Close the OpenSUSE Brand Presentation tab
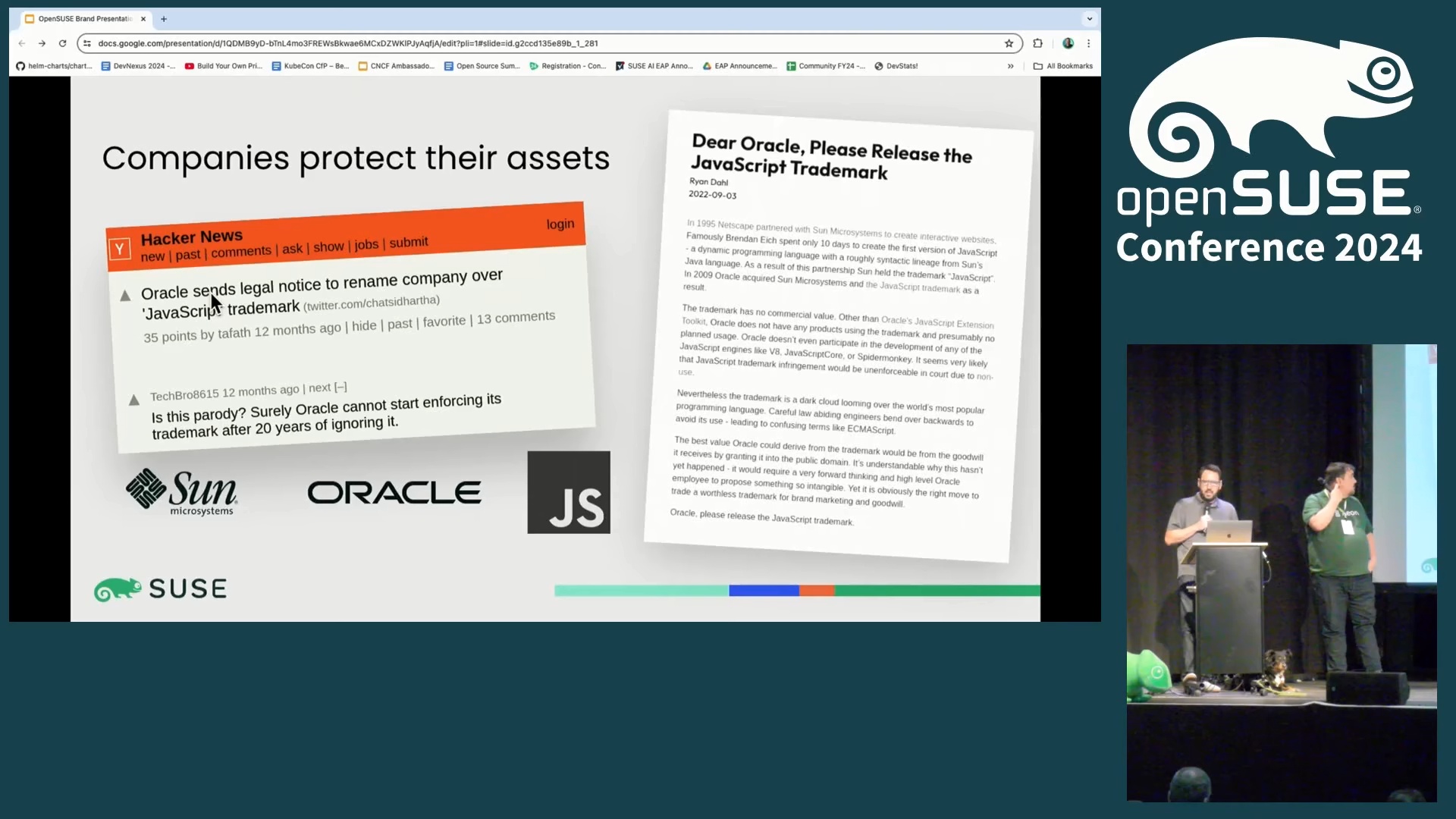The height and width of the screenshot is (819, 1456). 143,19
